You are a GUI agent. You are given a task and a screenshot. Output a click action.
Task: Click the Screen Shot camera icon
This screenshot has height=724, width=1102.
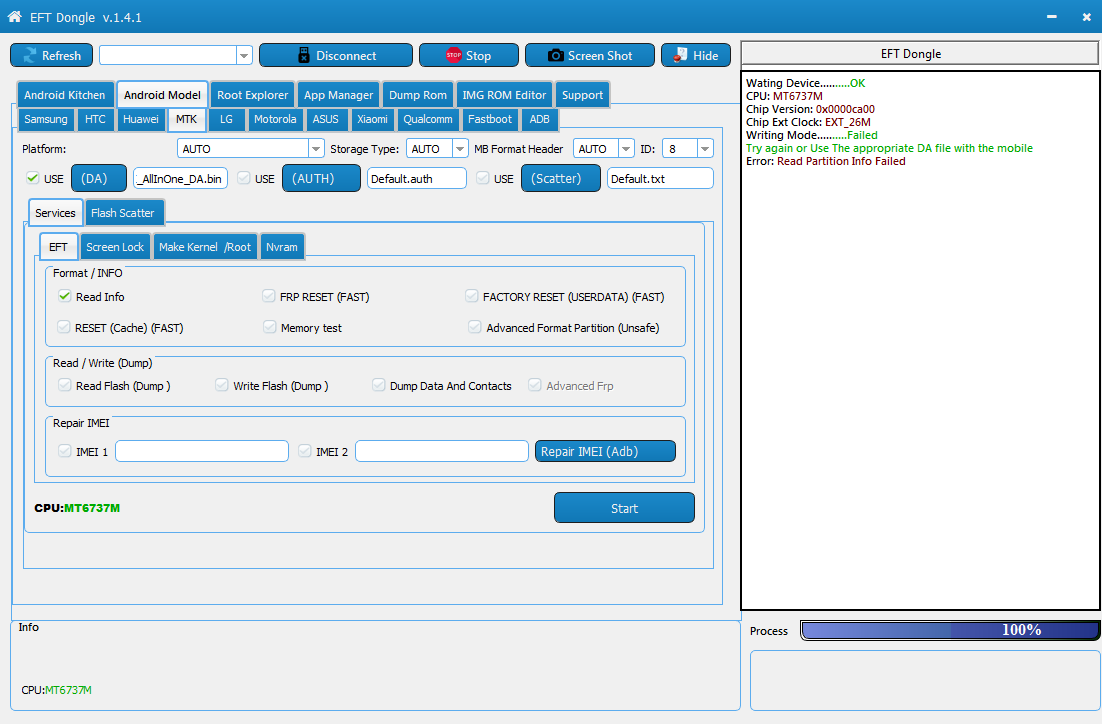click(x=555, y=56)
